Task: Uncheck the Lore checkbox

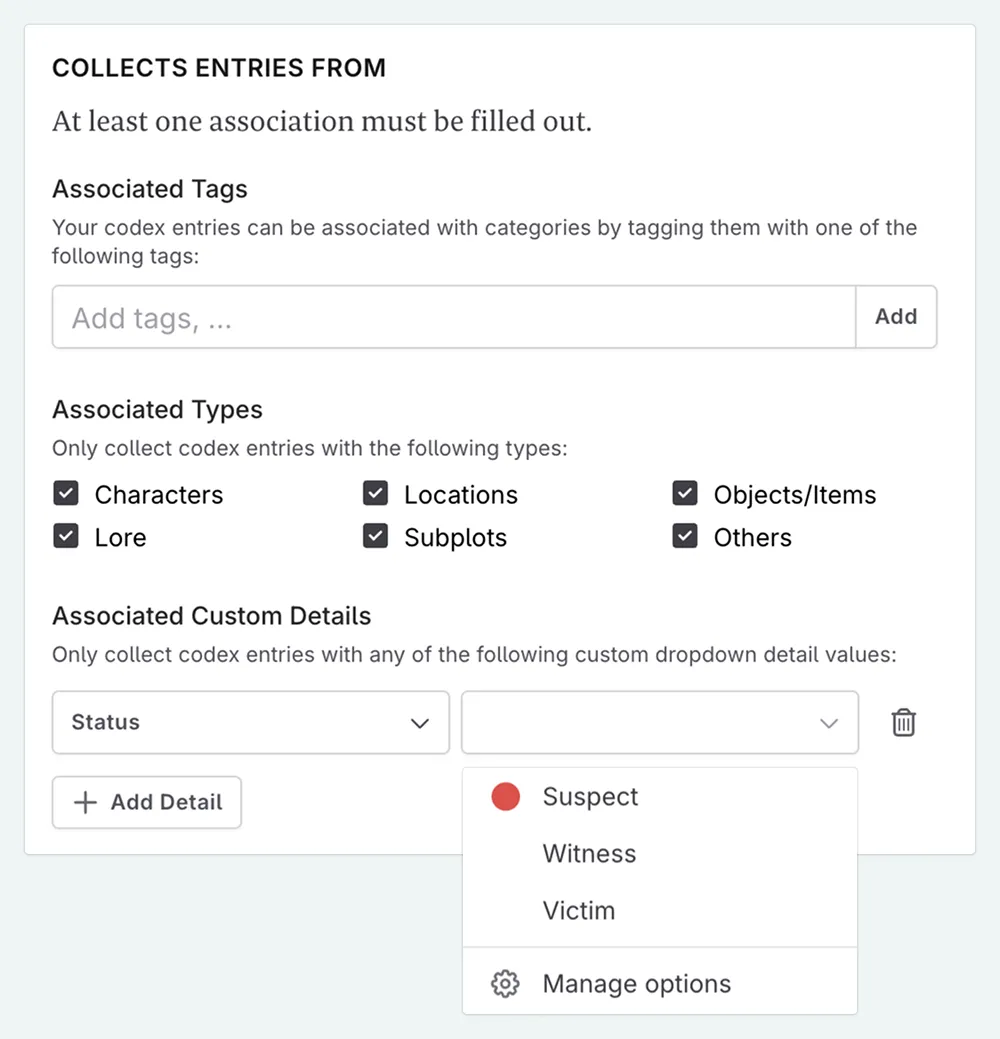Action: [66, 537]
